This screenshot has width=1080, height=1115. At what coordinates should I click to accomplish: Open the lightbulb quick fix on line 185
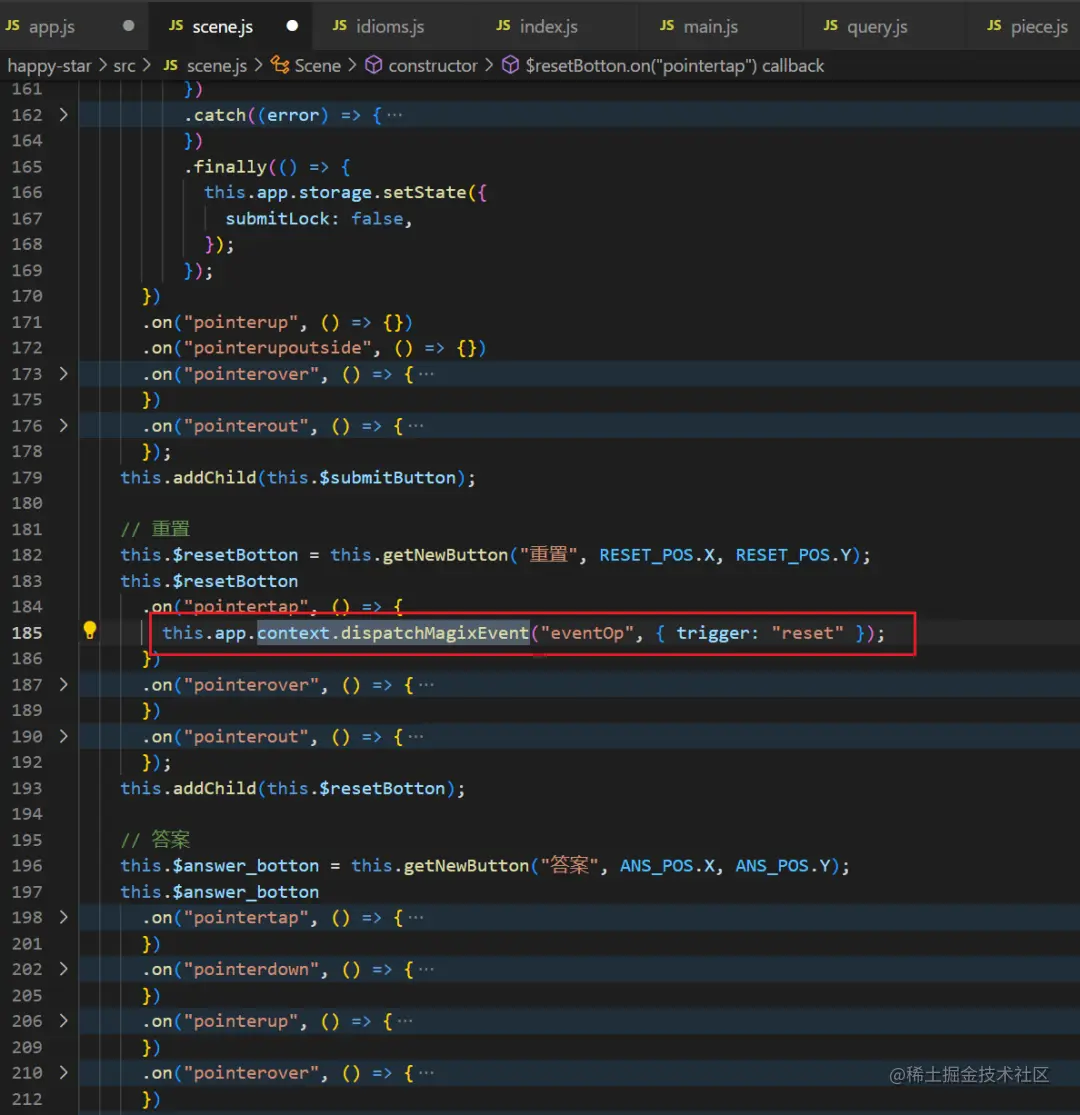pos(90,631)
